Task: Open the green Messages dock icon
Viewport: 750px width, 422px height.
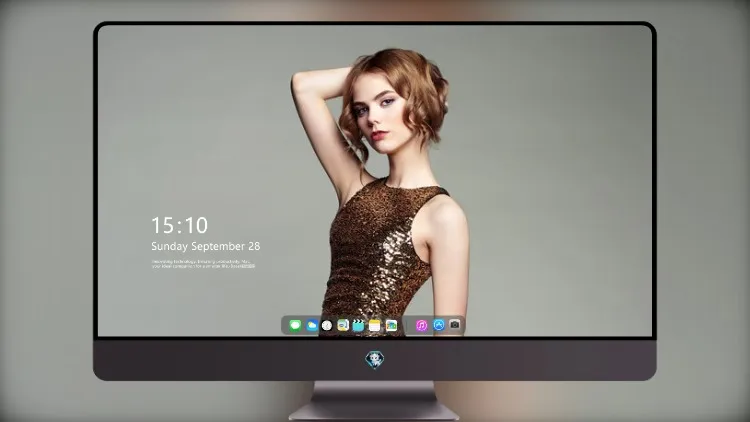Action: pos(295,326)
